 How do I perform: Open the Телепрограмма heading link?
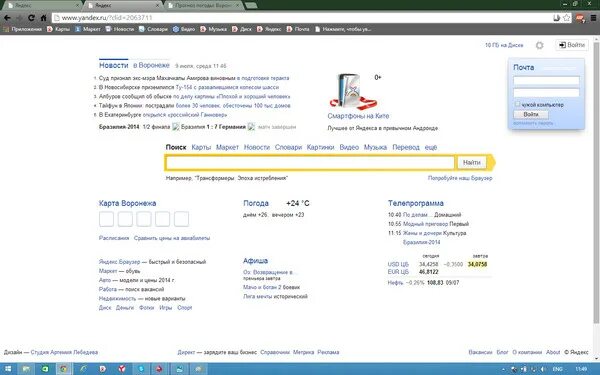(416, 203)
